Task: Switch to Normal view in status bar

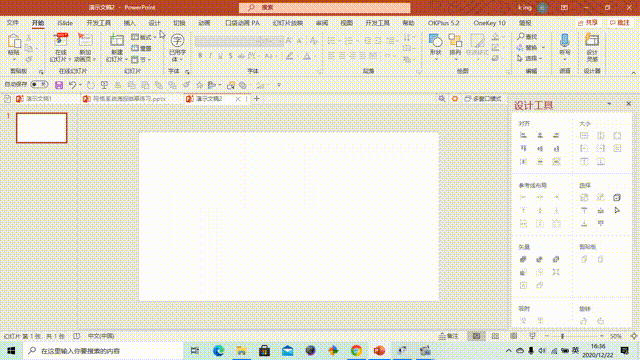Action: point(476,336)
